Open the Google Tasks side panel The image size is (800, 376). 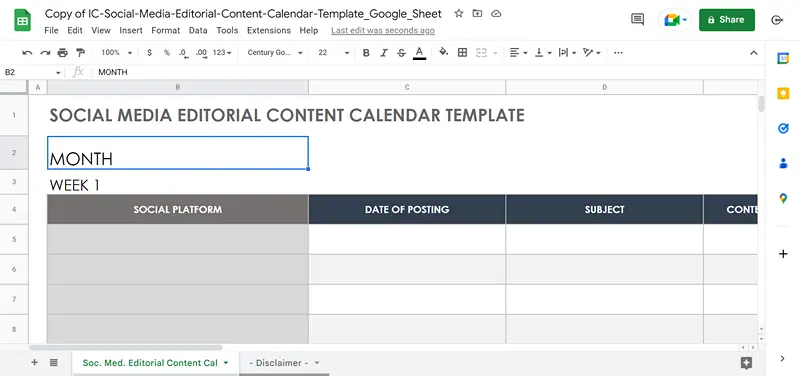783,128
